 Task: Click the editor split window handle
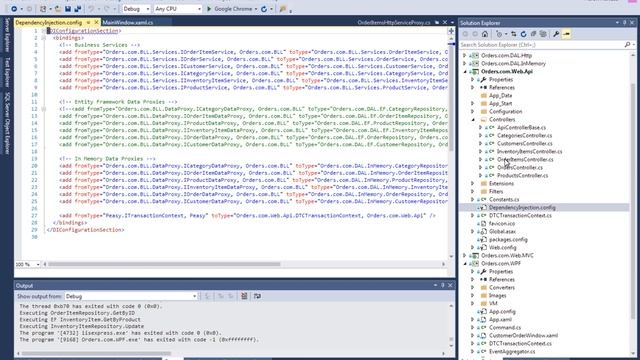point(451,31)
